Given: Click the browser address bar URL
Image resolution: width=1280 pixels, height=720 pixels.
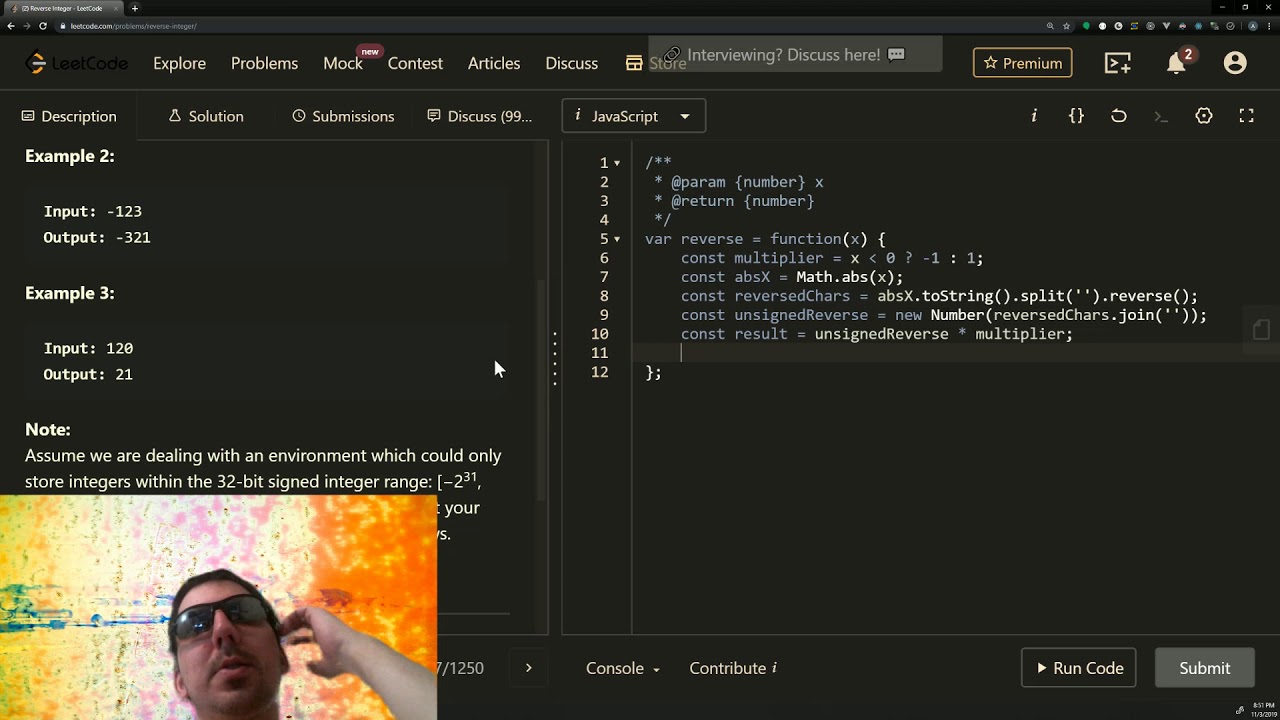Looking at the screenshot, I should (133, 26).
